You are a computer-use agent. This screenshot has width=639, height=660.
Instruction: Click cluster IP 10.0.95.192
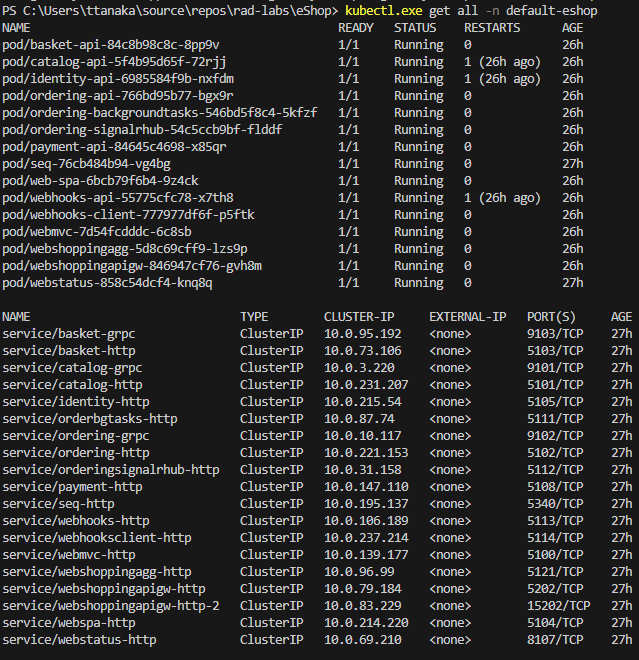[362, 334]
